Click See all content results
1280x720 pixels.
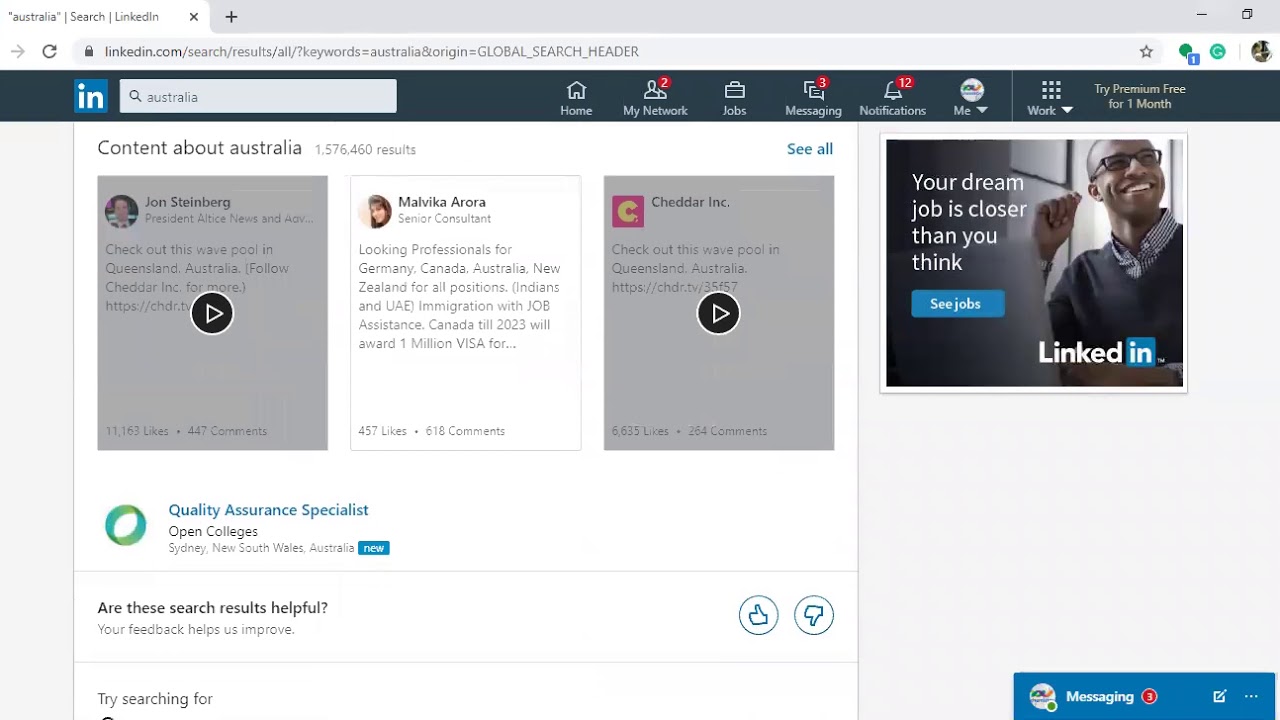coord(810,149)
